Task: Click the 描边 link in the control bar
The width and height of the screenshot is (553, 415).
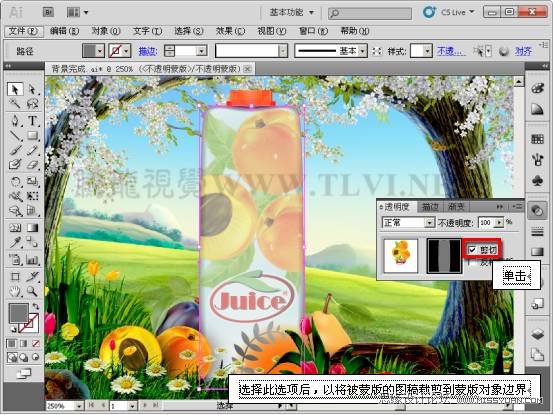Action: coord(147,51)
